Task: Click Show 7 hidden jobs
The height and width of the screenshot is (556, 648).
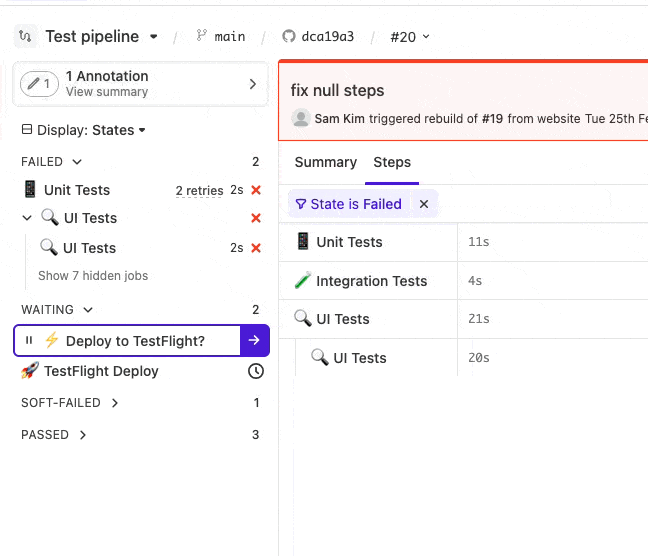Action: click(x=93, y=275)
